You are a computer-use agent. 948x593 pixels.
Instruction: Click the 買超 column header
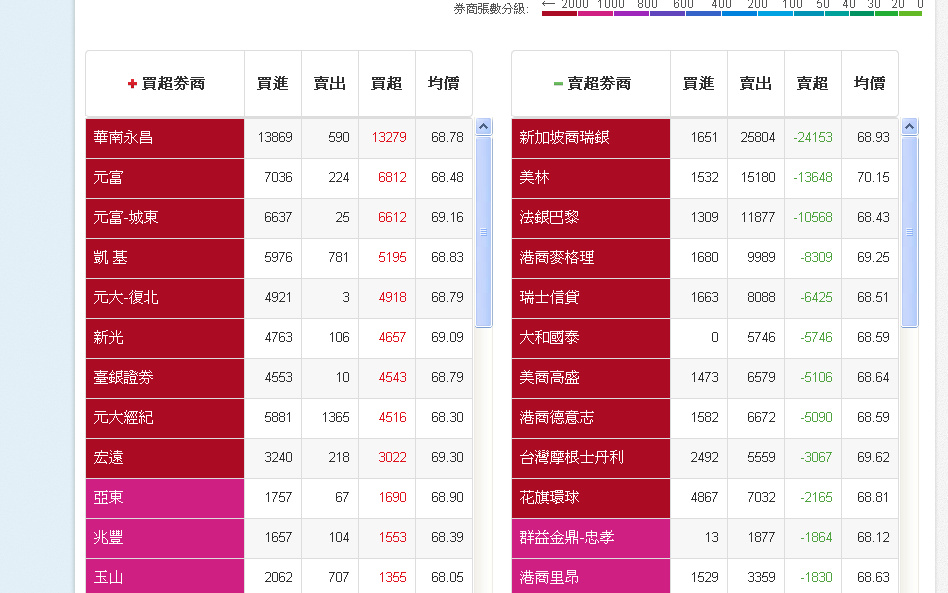click(387, 83)
